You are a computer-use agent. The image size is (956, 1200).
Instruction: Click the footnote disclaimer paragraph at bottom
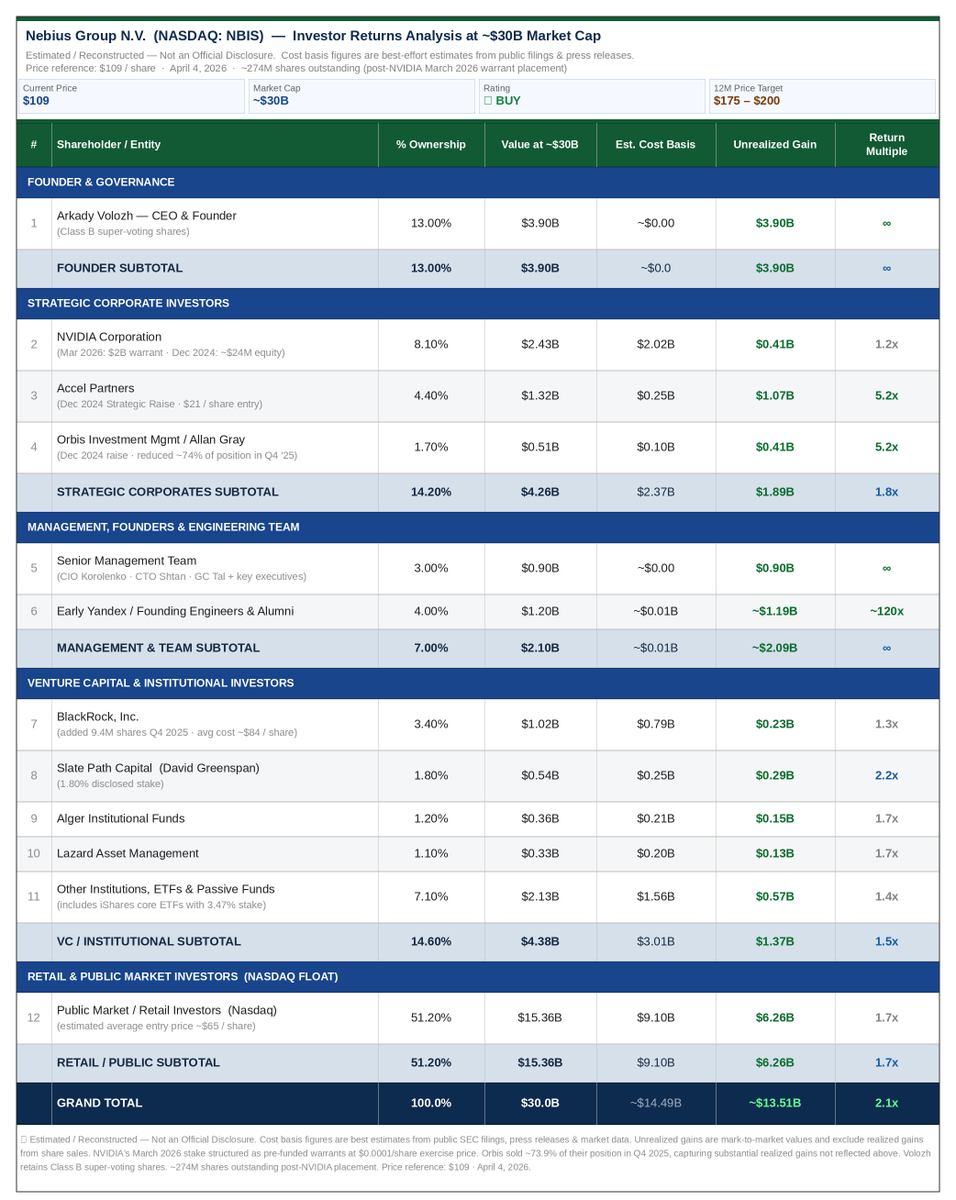pos(478,1153)
